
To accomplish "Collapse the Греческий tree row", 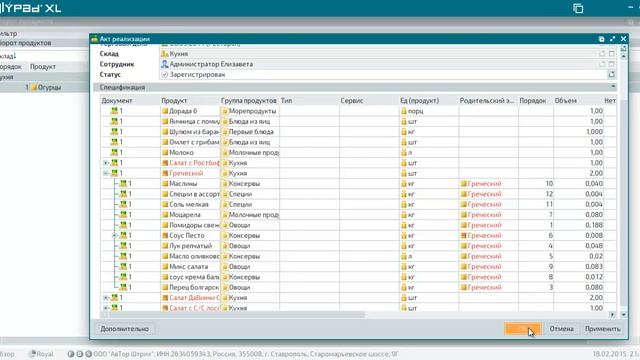I will tap(106, 173).
